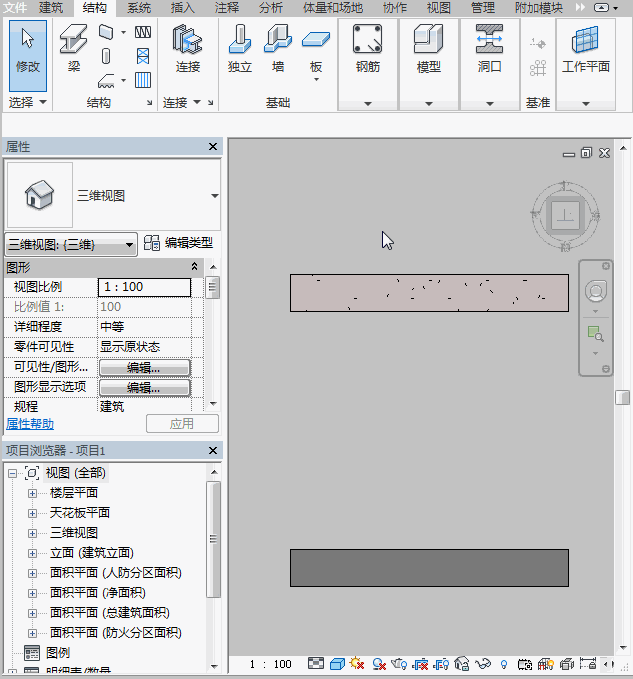Choose the structural column tool icon
633x679 pixels.
(106, 56)
